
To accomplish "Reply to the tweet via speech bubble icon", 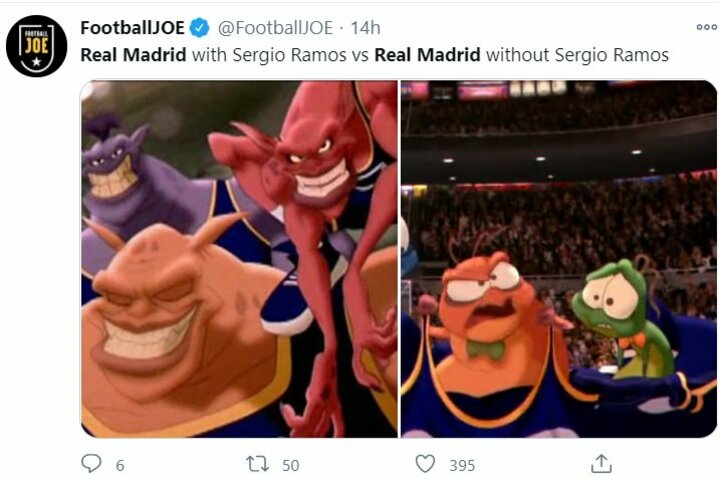I will 91,464.
